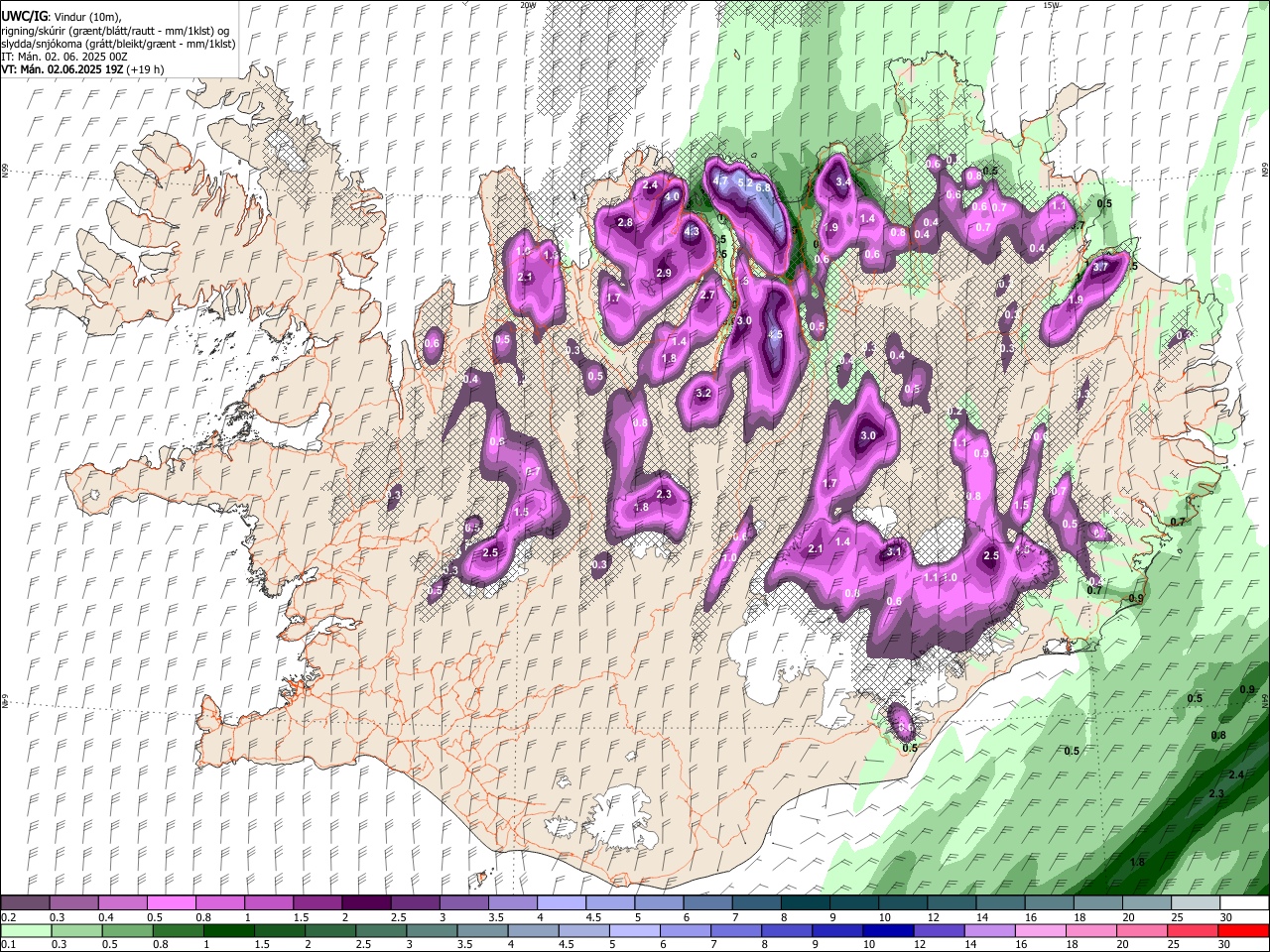Click the '10' label in the upper legend row
This screenshot has width=1270, height=952.
884,917
